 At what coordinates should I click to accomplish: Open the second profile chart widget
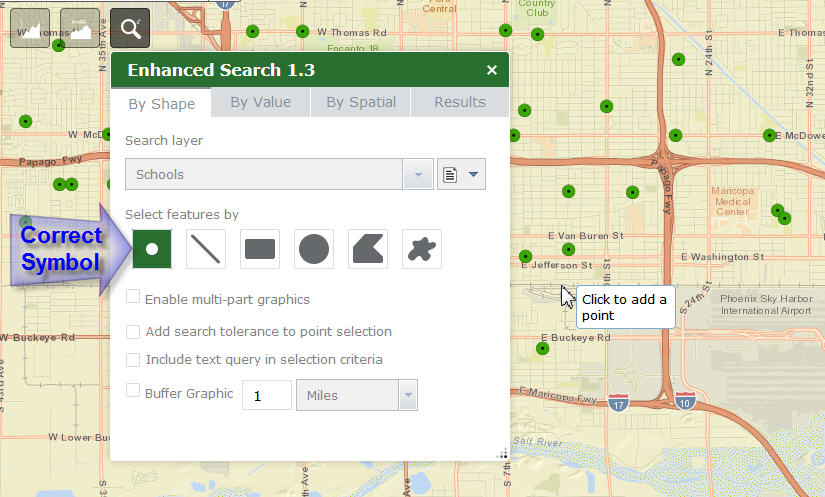click(80, 28)
